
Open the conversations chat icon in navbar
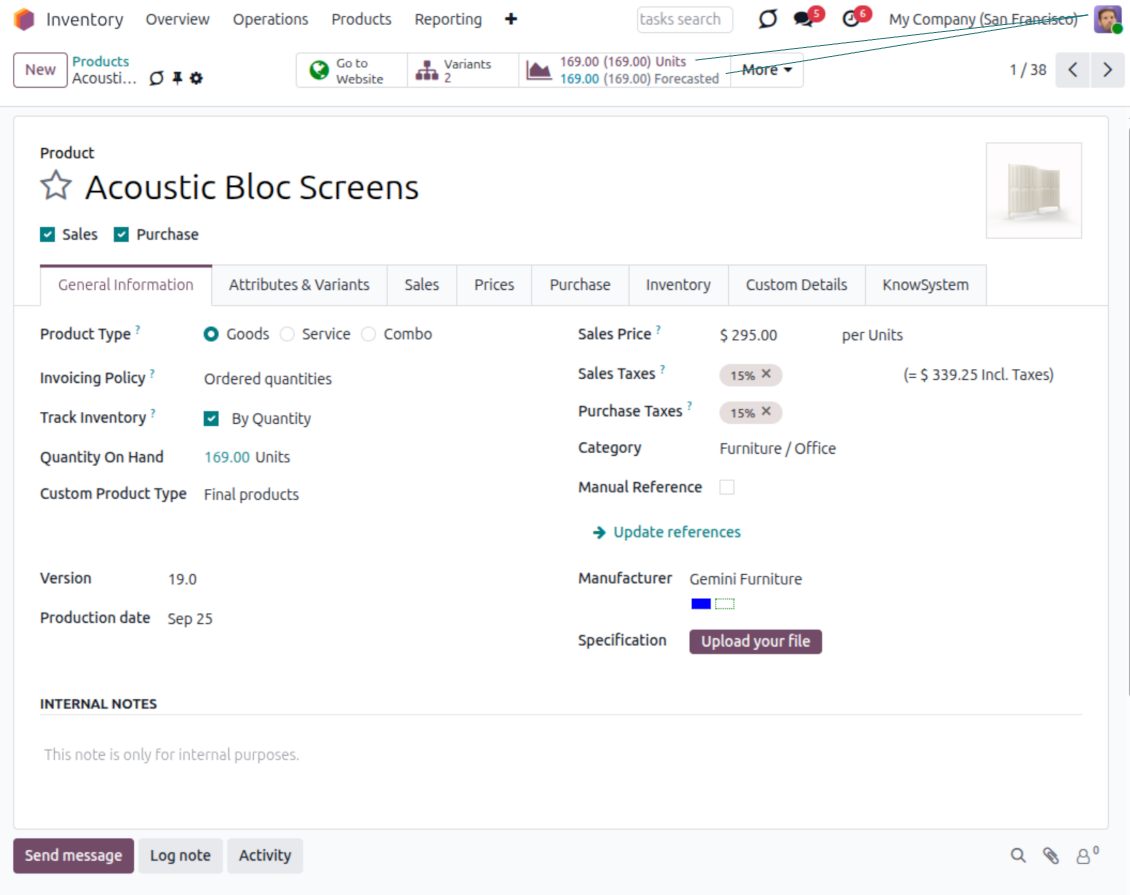pos(803,19)
